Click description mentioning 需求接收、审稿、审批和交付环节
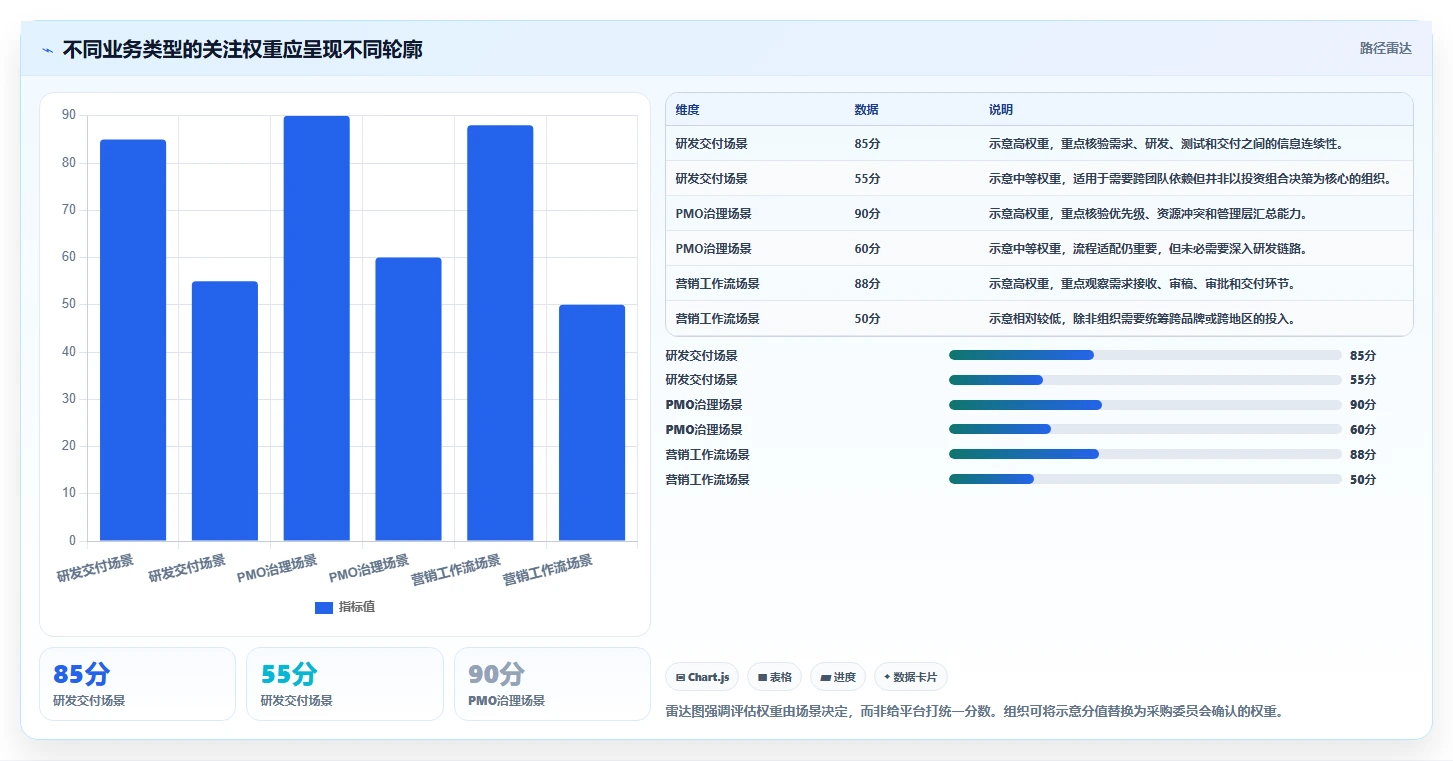 1142,284
